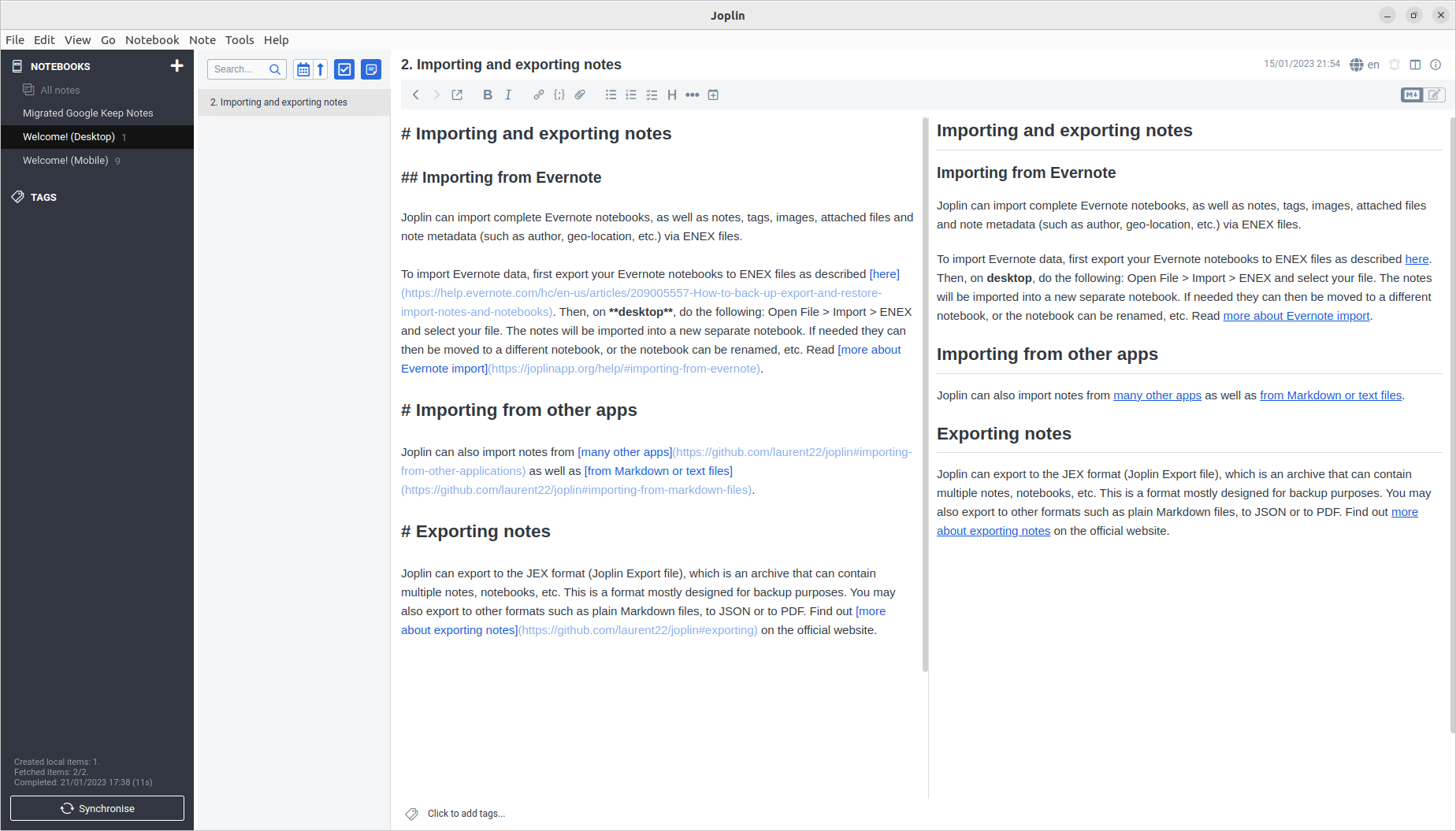1456x831 pixels.
Task: Insert date time icon
Action: [x=713, y=95]
